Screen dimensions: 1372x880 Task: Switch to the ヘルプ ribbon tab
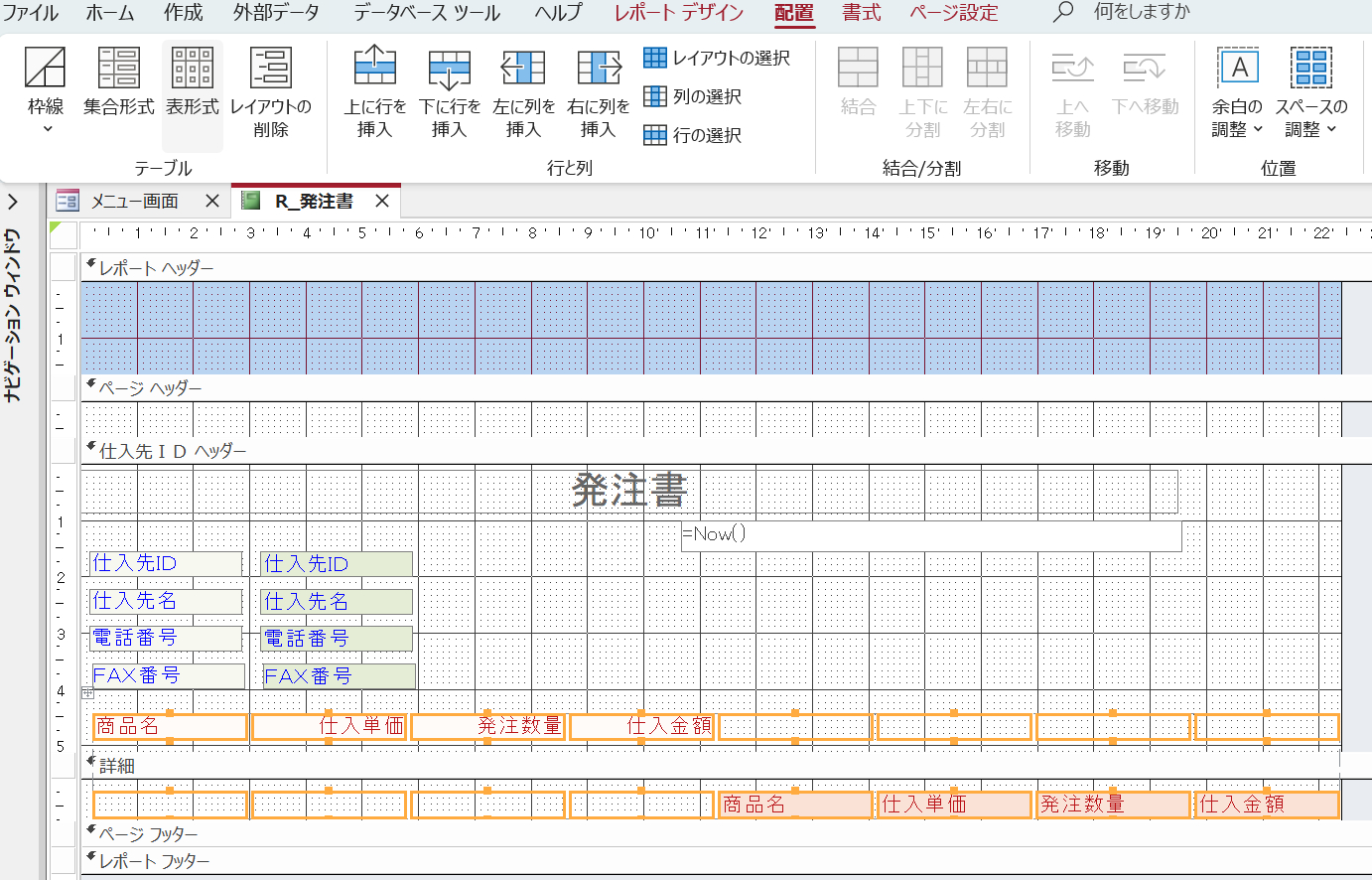click(559, 13)
